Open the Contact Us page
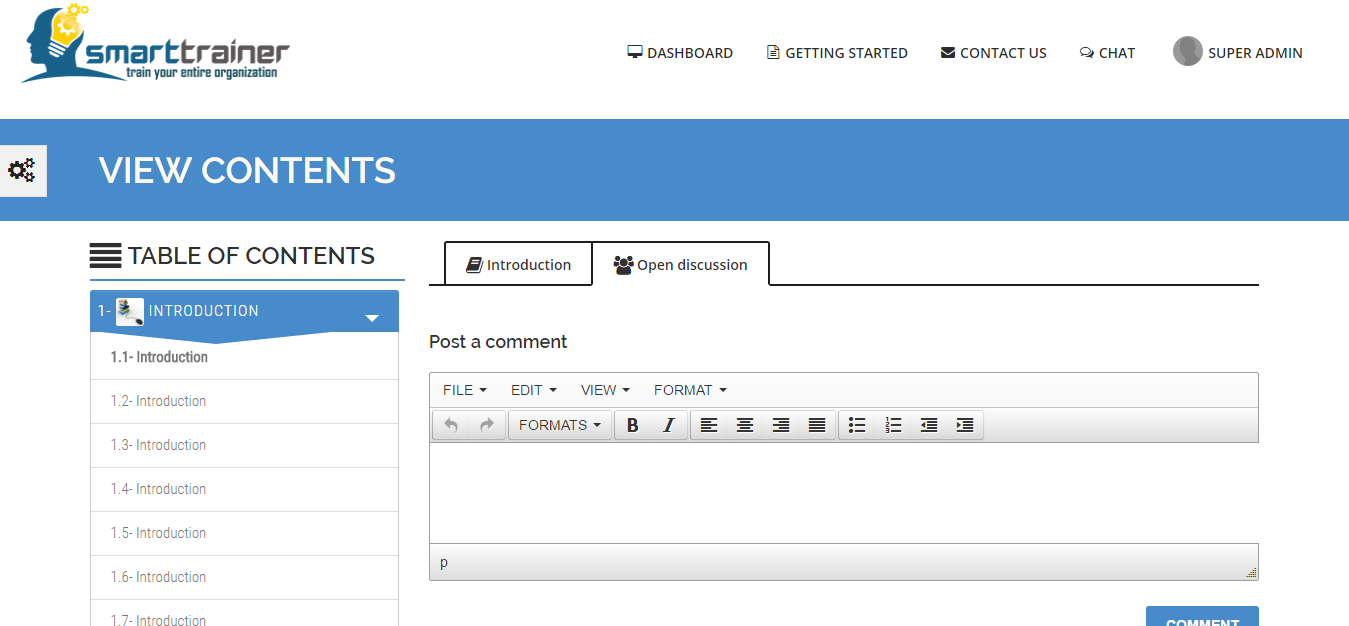This screenshot has width=1349, height=626. pyautogui.click(x=993, y=53)
